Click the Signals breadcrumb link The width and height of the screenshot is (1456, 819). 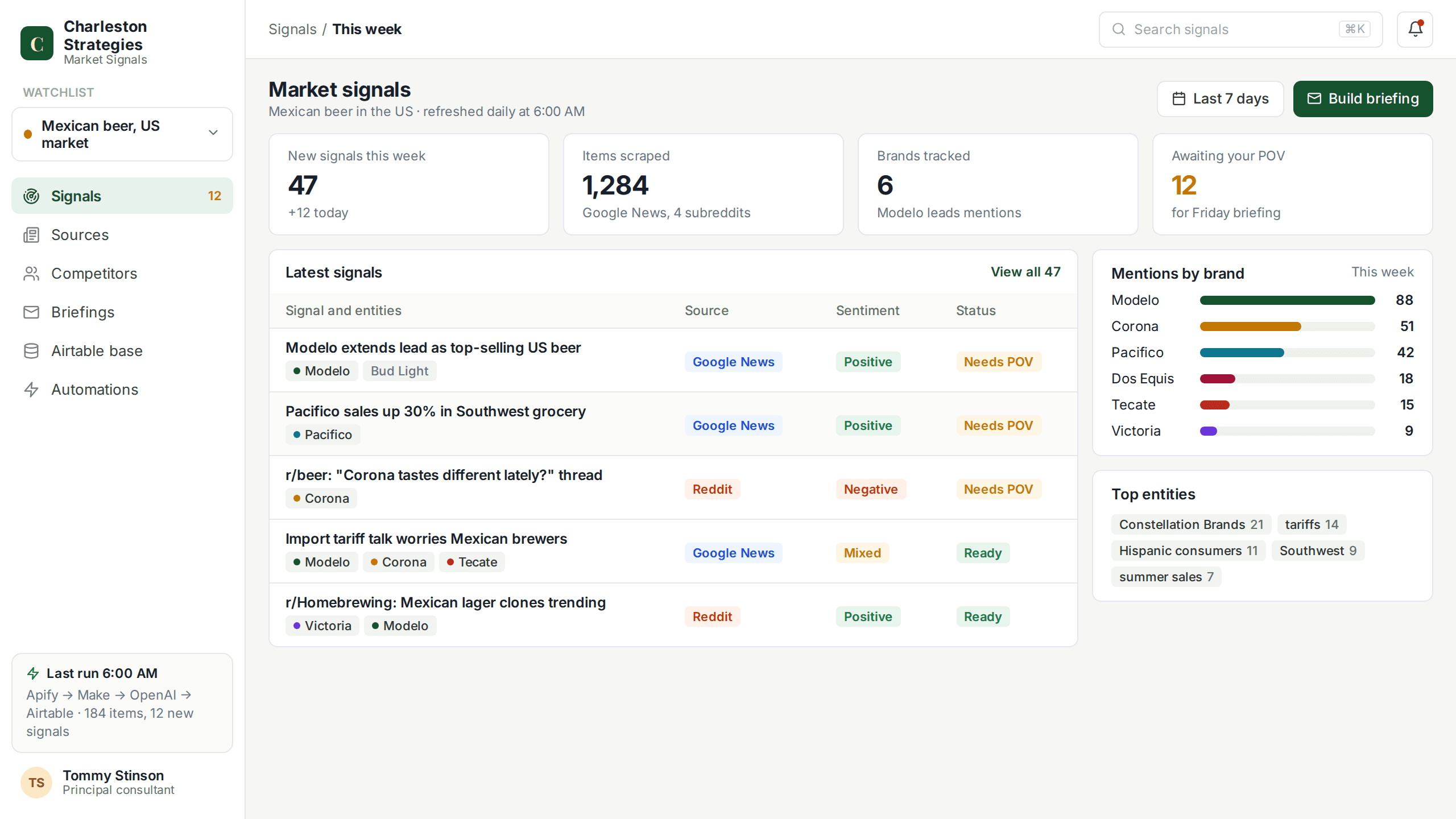(x=292, y=29)
